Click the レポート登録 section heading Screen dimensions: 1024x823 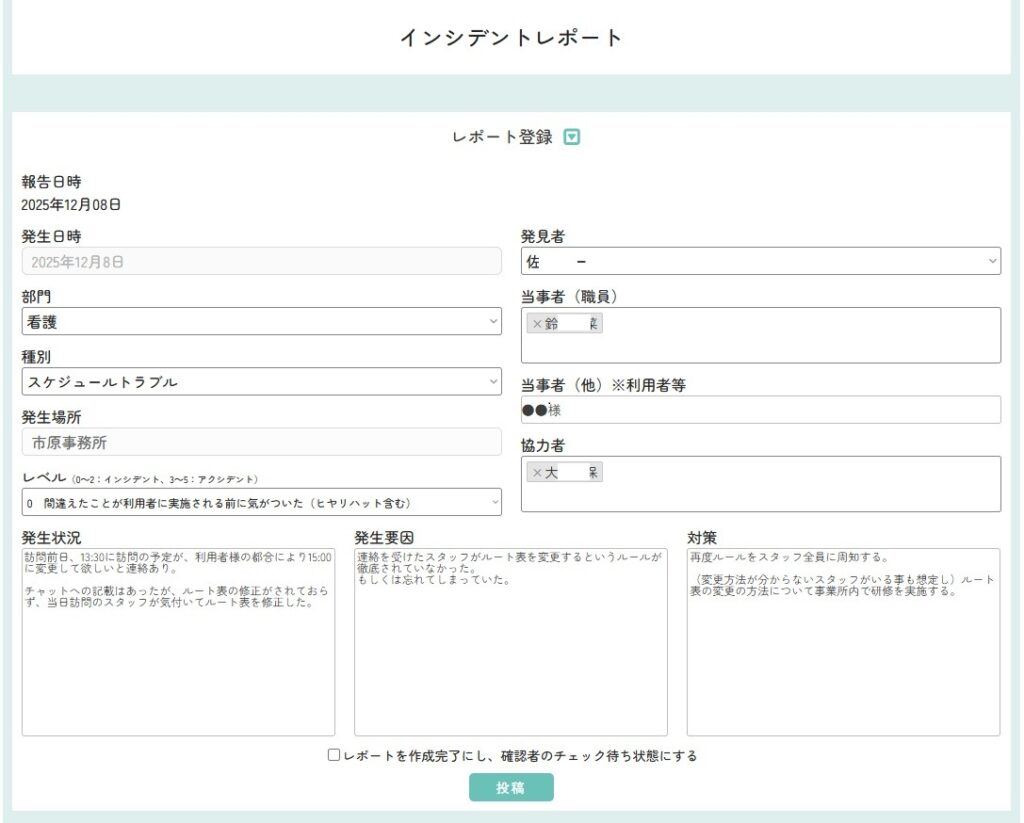502,138
